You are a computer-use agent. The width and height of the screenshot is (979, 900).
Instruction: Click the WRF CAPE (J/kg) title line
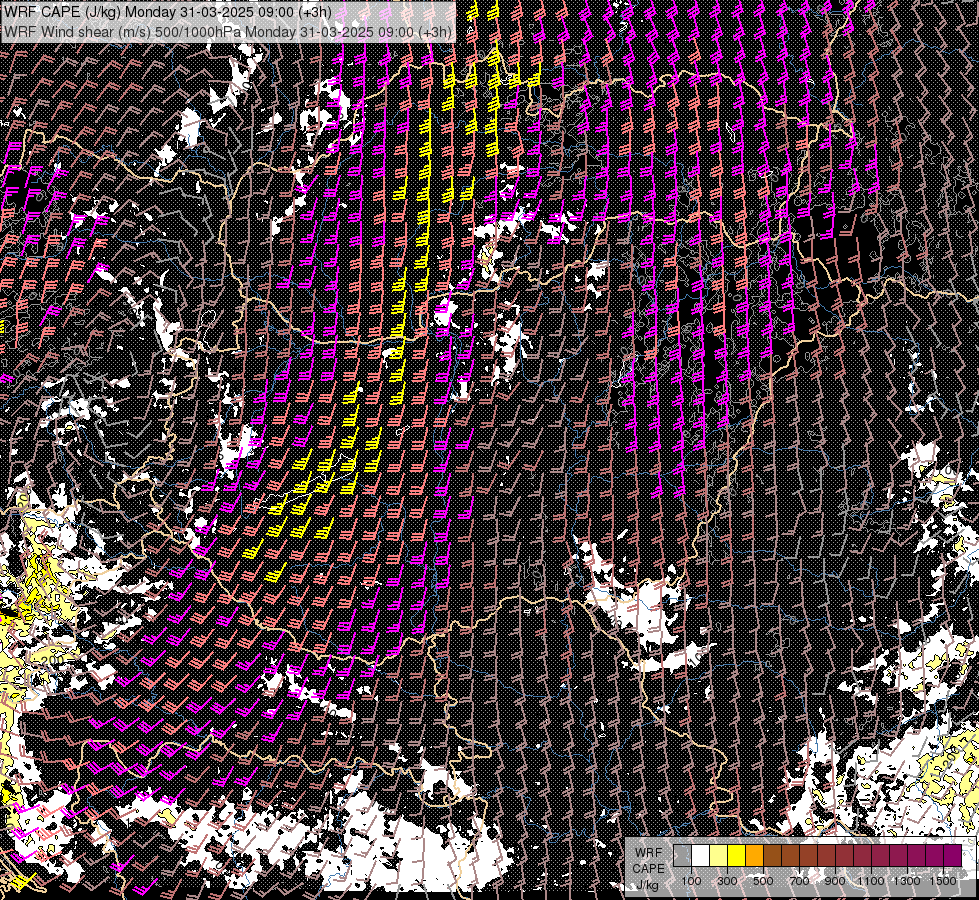click(x=167, y=12)
